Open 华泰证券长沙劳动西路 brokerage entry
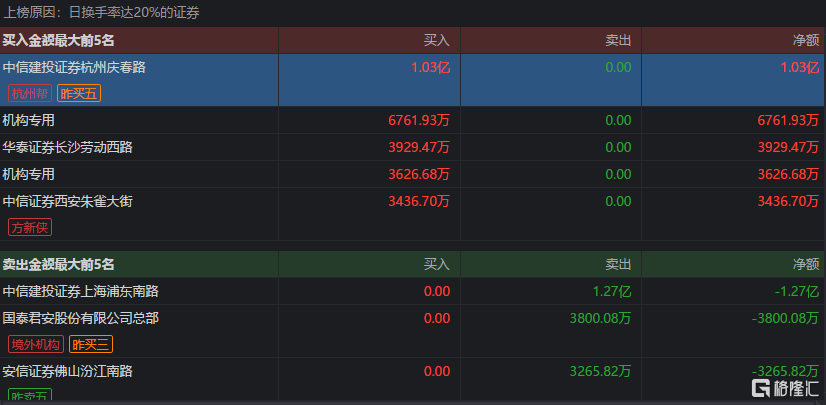 413,147
